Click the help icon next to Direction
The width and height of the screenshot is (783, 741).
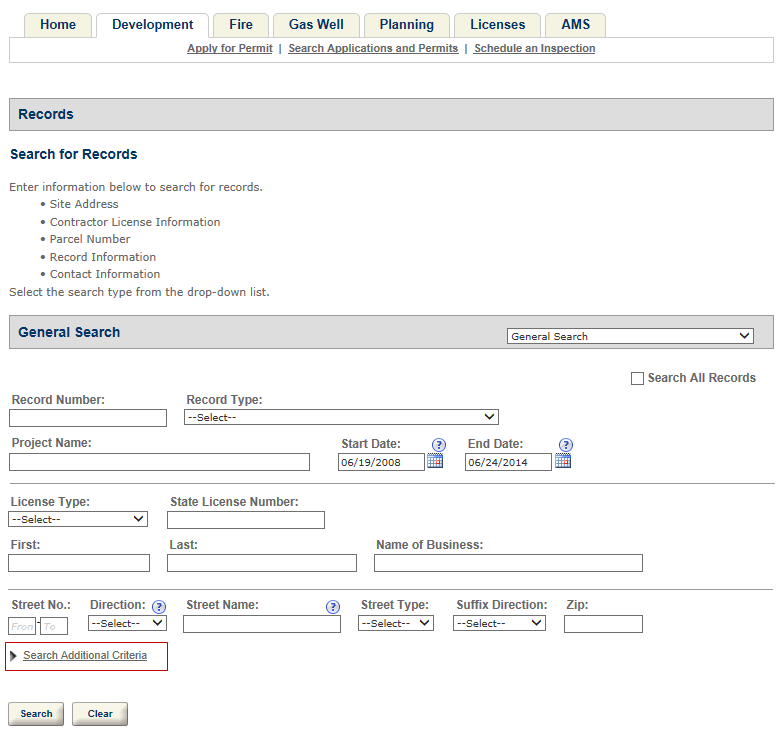159,606
